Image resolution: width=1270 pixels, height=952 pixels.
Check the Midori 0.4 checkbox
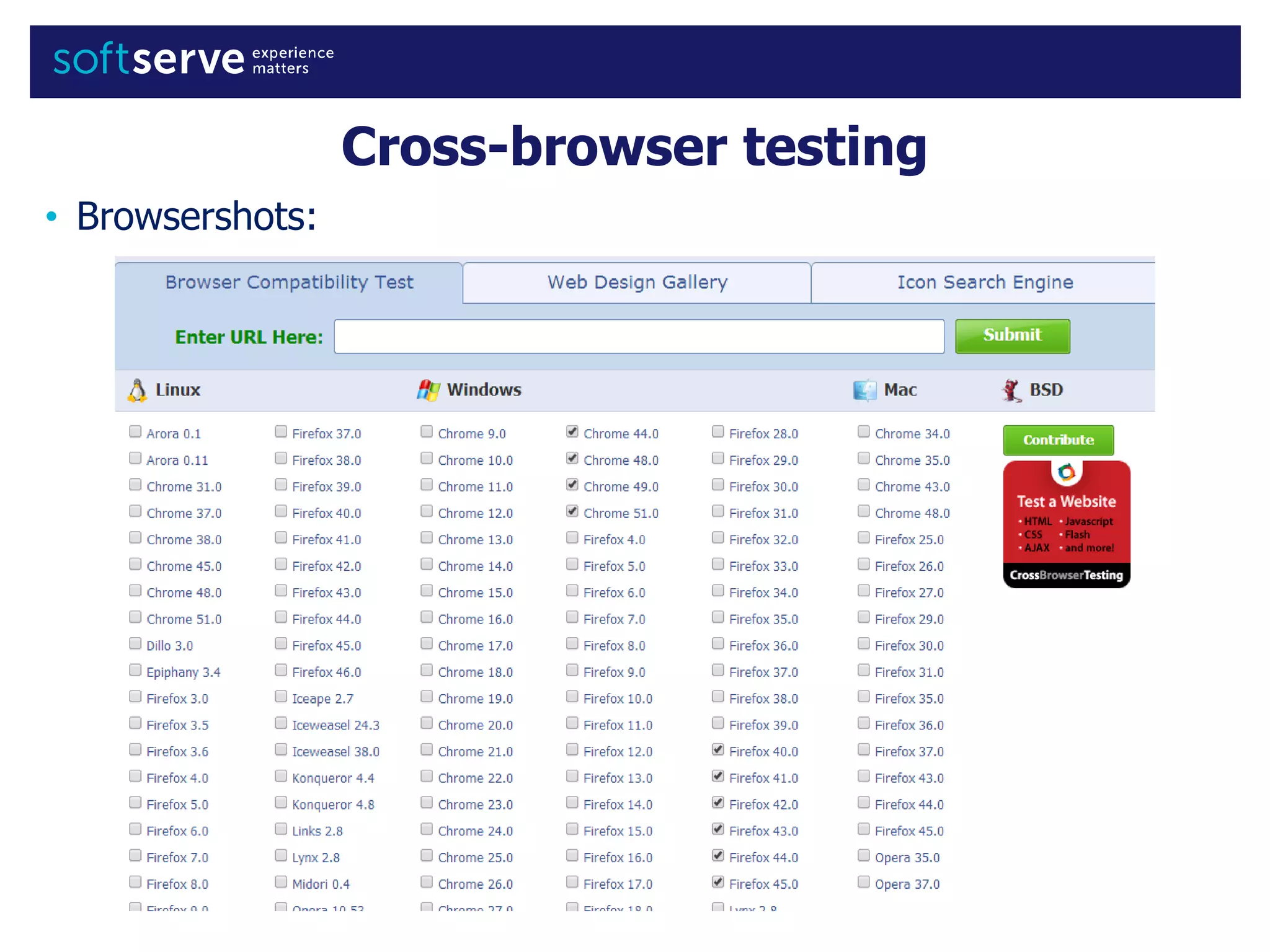click(281, 882)
